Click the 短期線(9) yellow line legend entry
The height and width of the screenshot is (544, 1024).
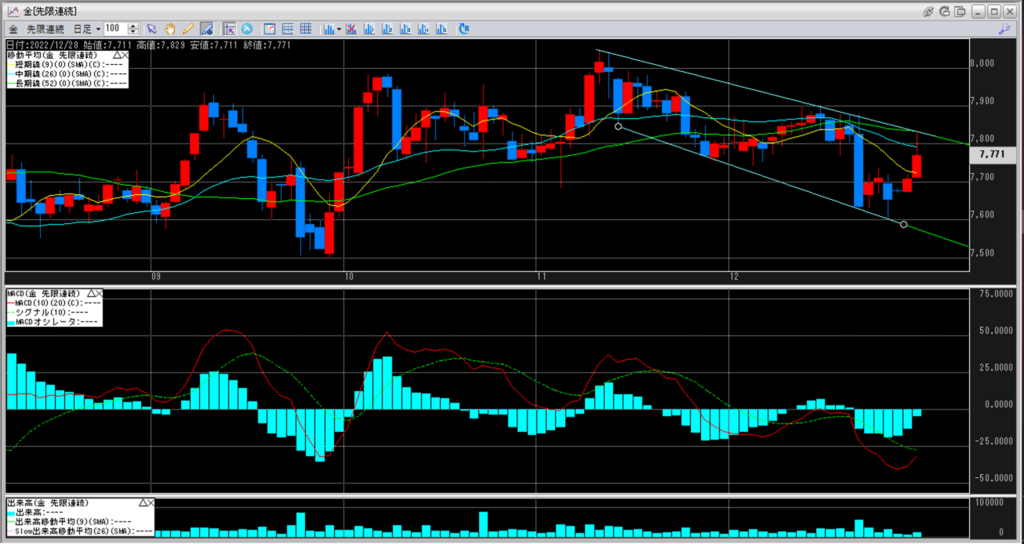tap(67, 65)
